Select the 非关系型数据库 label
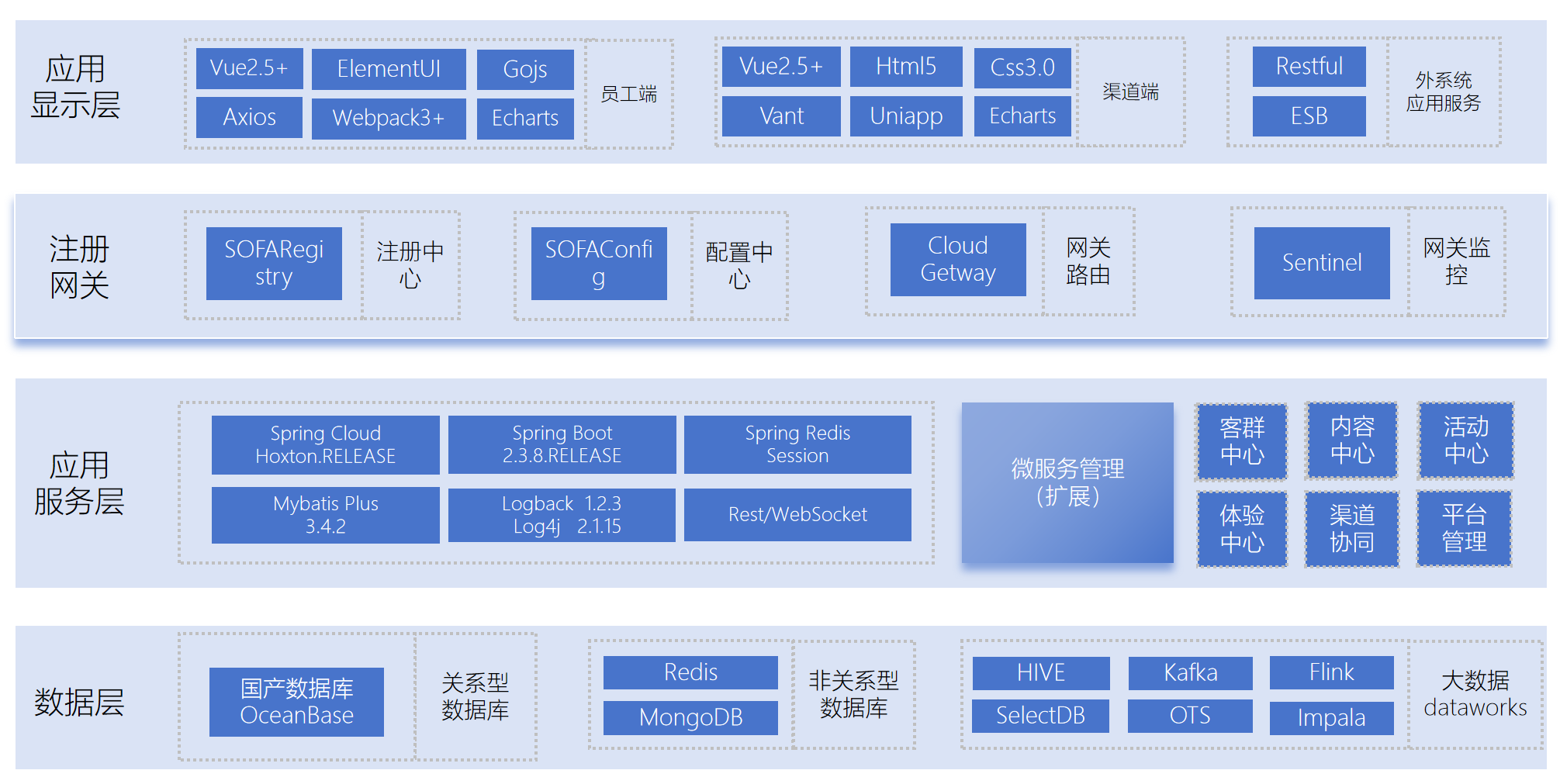This screenshot has height=784, width=1560. coord(853,694)
